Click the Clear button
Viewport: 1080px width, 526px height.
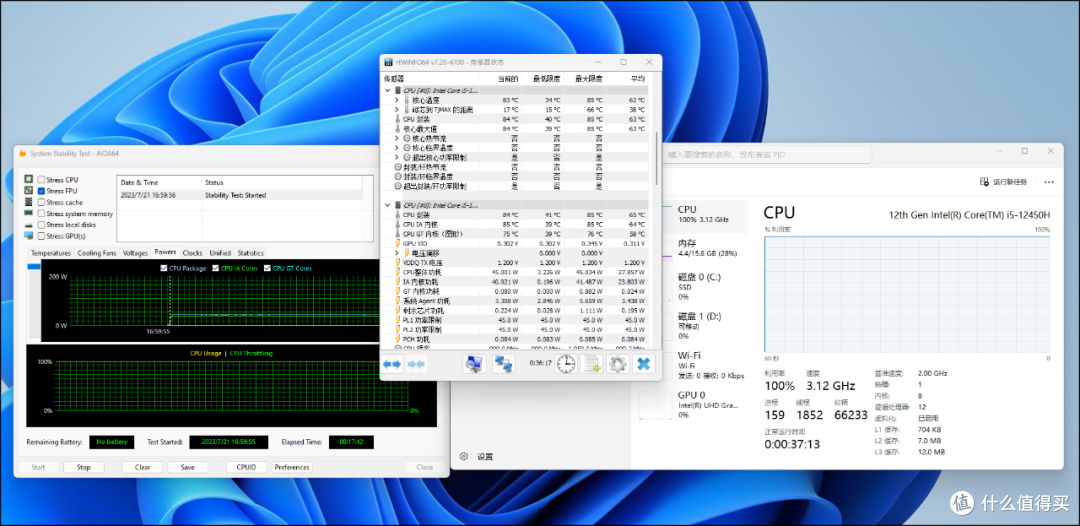[143, 467]
